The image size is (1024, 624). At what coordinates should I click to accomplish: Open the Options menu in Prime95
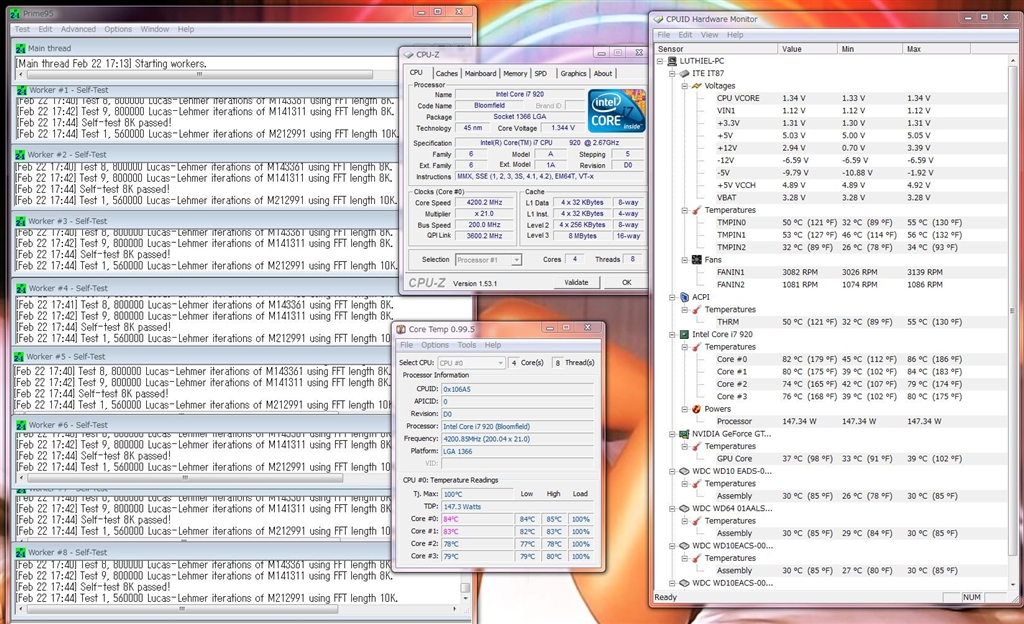tap(118, 29)
